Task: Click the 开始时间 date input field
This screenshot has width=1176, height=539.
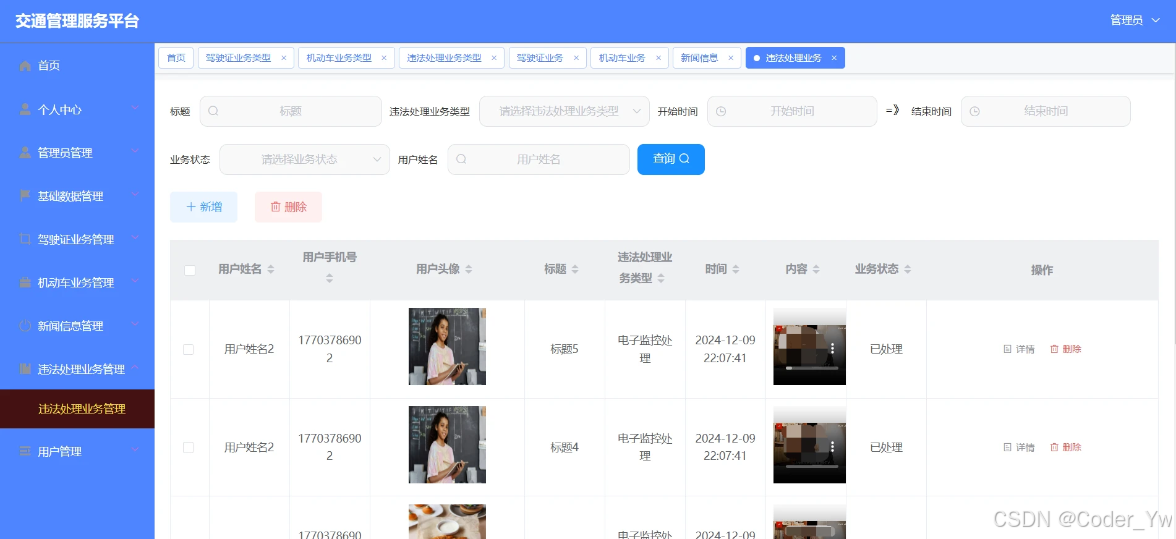Action: [792, 111]
